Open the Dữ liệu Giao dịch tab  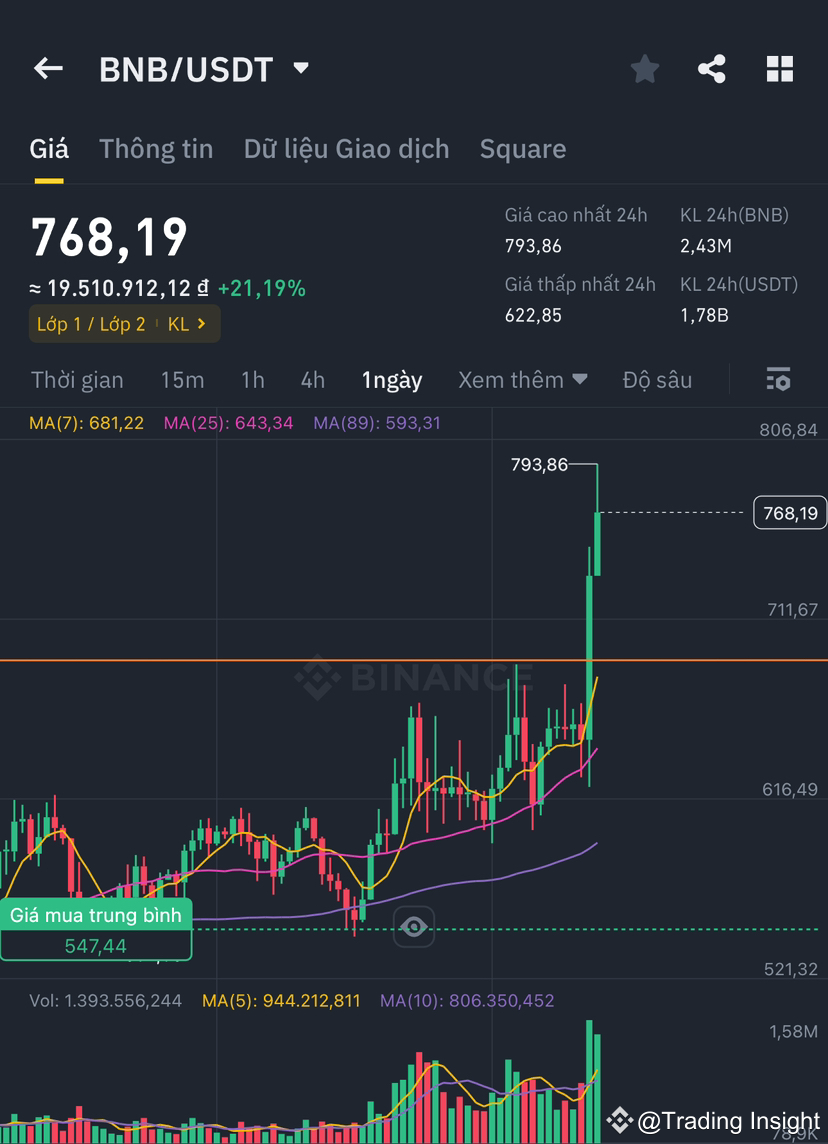tap(346, 148)
